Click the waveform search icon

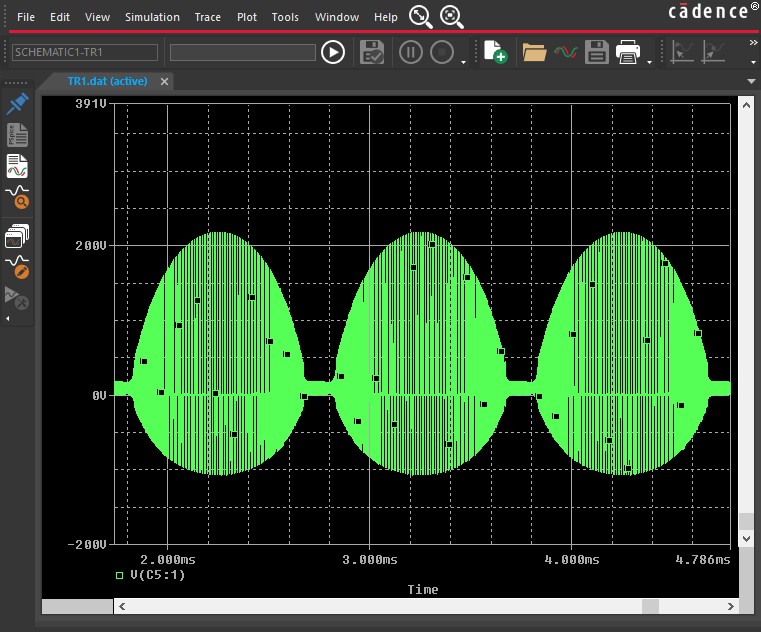[x=17, y=197]
